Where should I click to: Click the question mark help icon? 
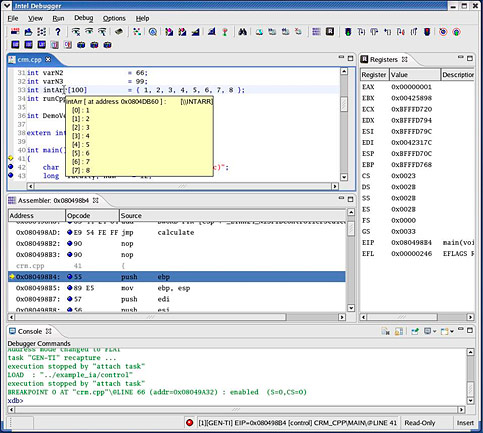[58, 32]
